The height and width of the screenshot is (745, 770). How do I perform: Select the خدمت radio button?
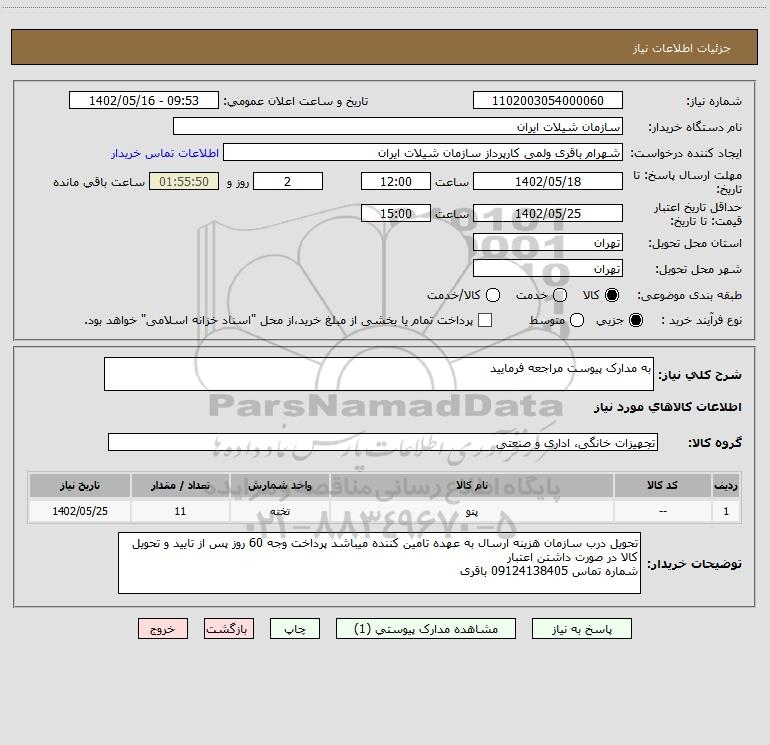pos(560,295)
